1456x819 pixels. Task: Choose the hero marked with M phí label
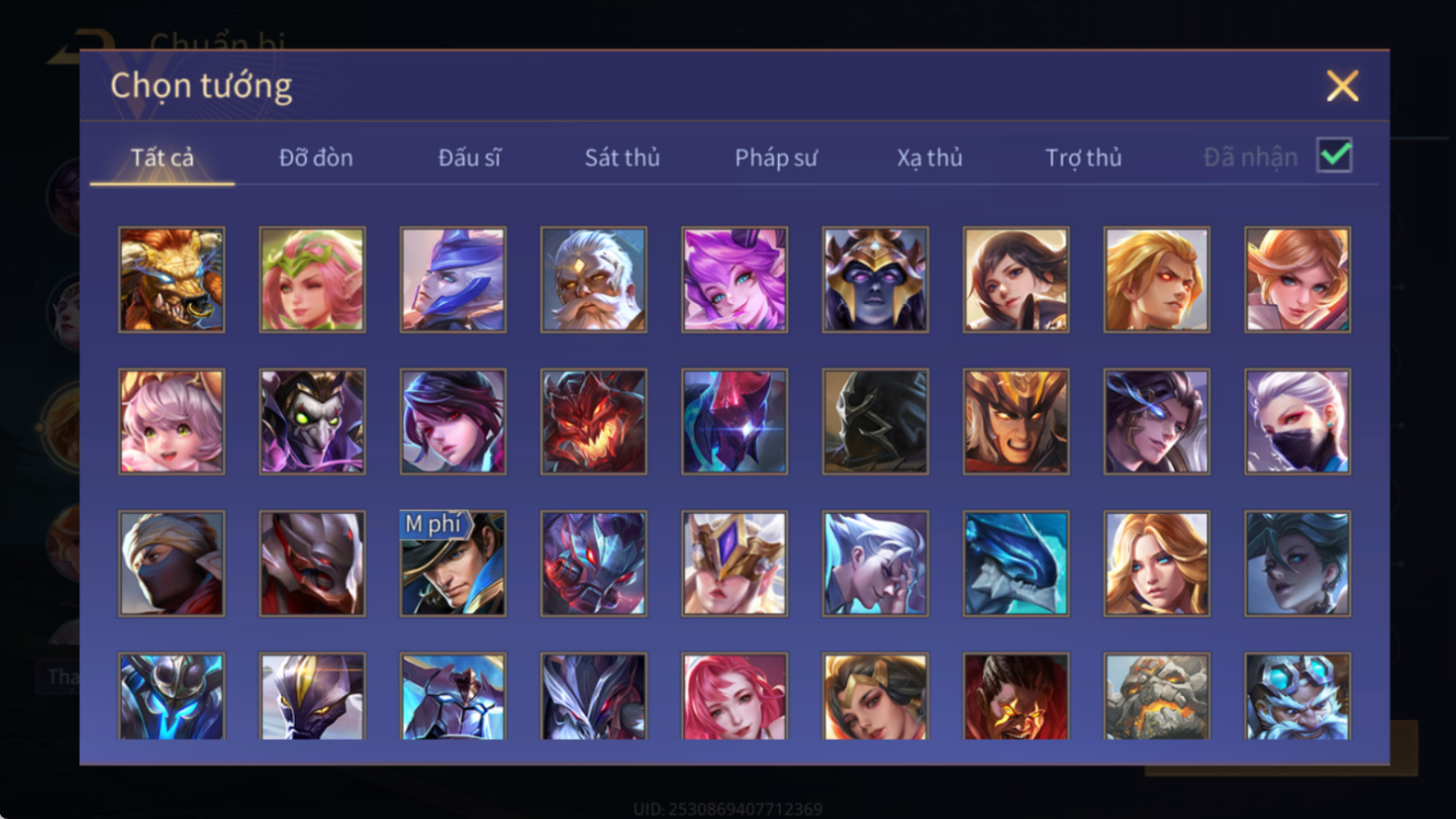coord(452,563)
